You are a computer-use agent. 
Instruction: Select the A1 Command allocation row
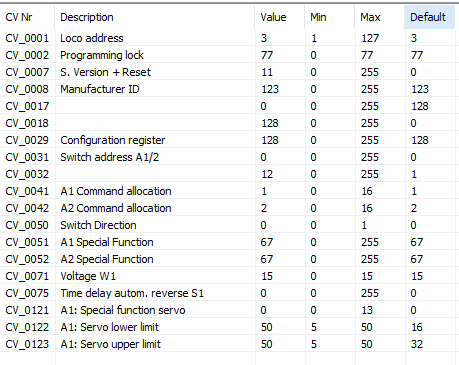228,191
